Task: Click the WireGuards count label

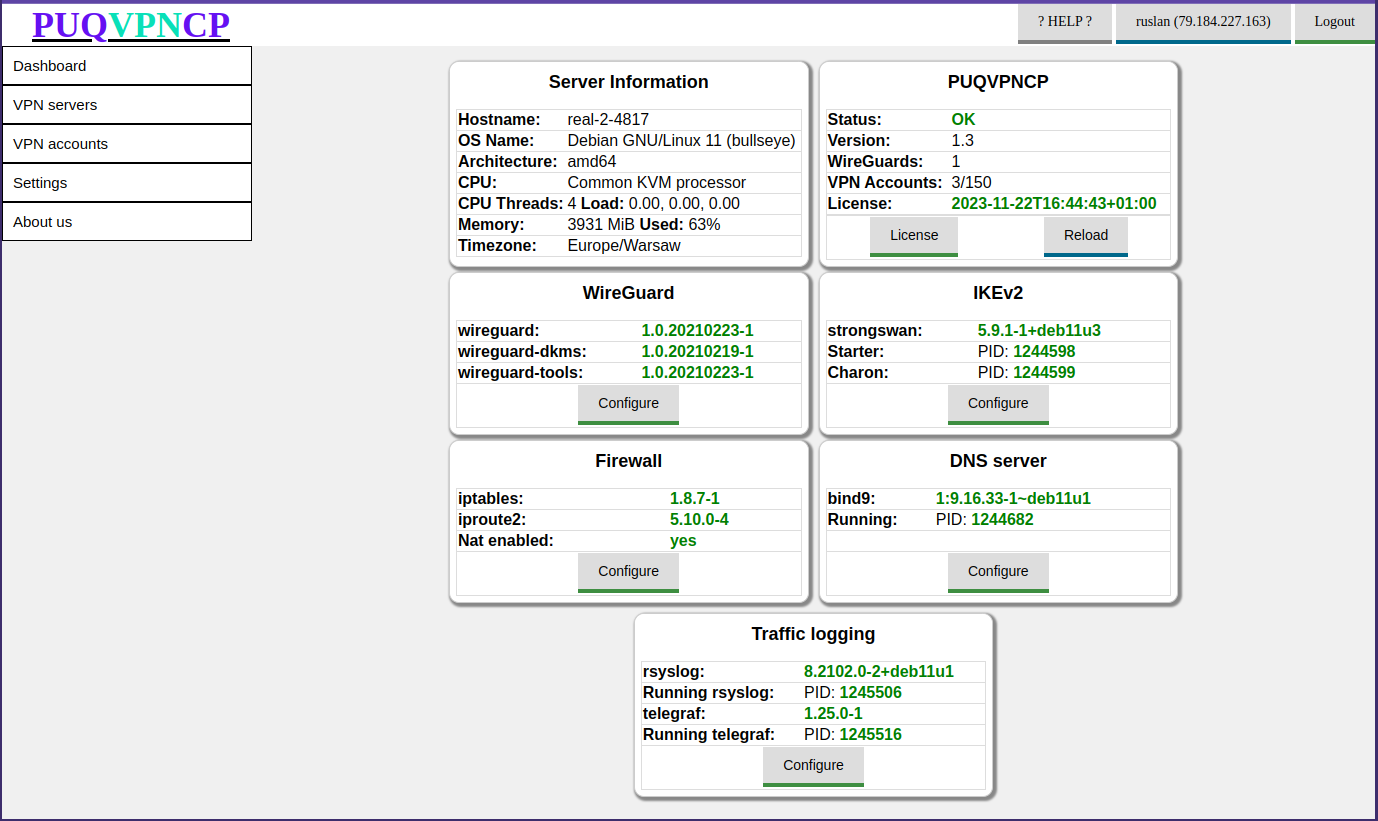Action: click(x=875, y=162)
